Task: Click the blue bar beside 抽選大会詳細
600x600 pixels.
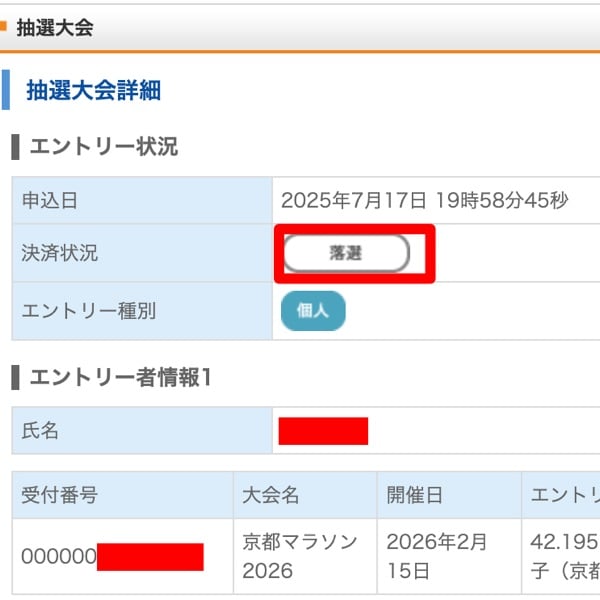Action: click(6, 90)
